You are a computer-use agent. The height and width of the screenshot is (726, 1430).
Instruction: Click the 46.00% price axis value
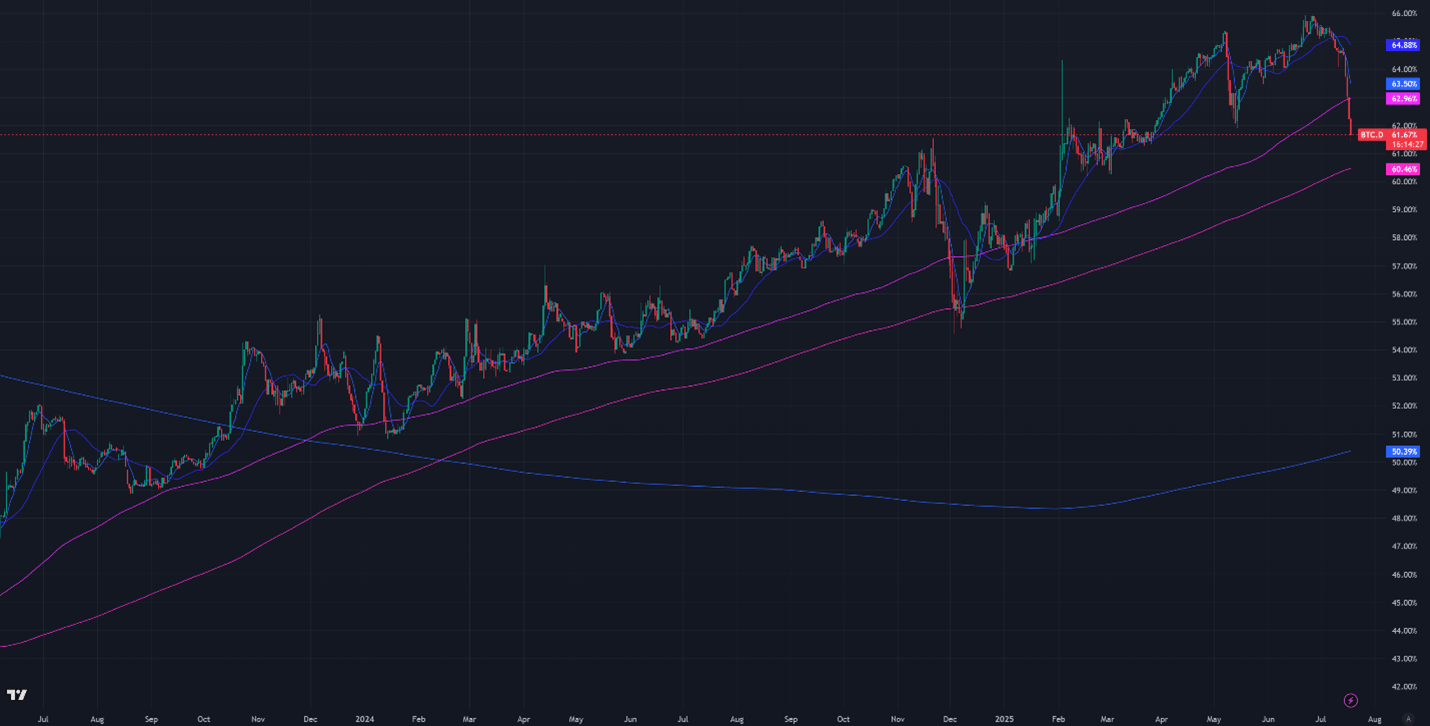pyautogui.click(x=1404, y=575)
